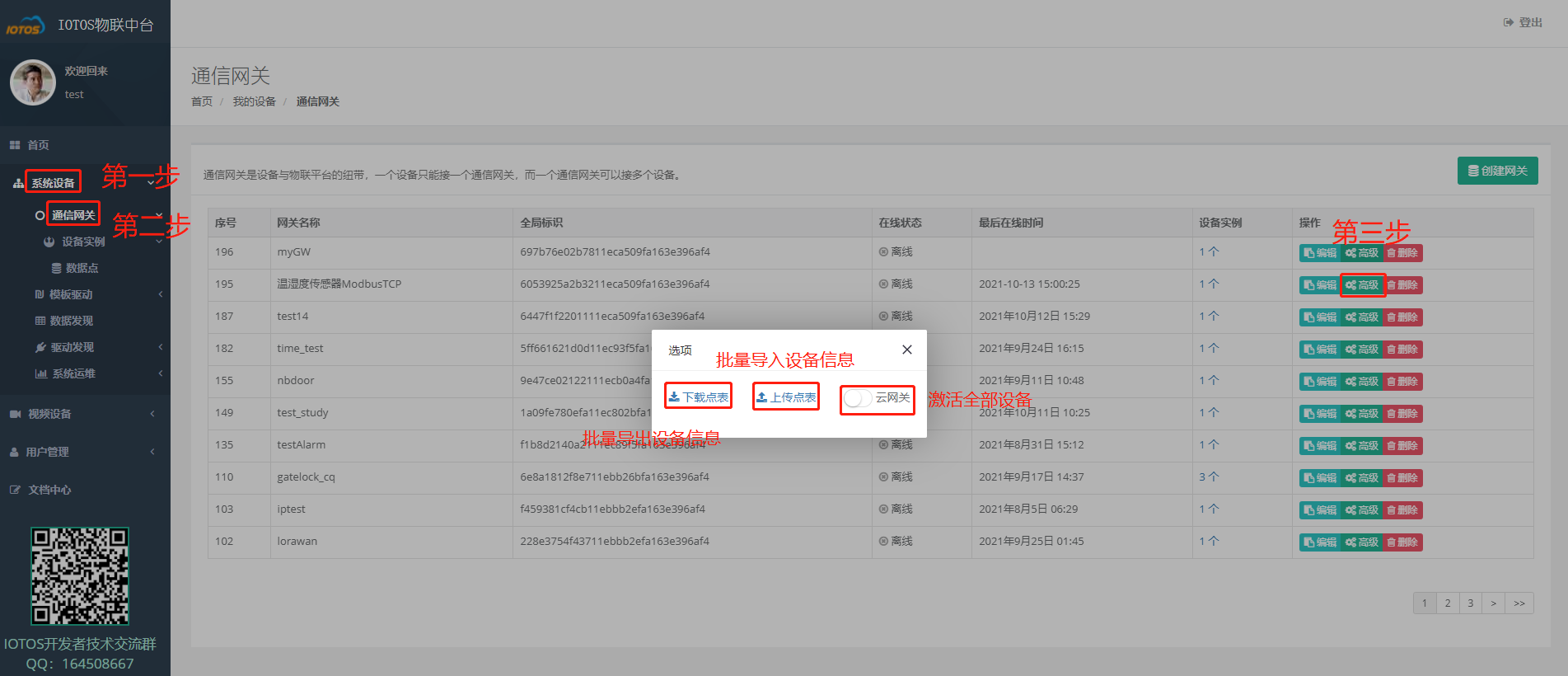Select identifier 697b76e02b7811eca509fa163e396af4

click(x=615, y=252)
